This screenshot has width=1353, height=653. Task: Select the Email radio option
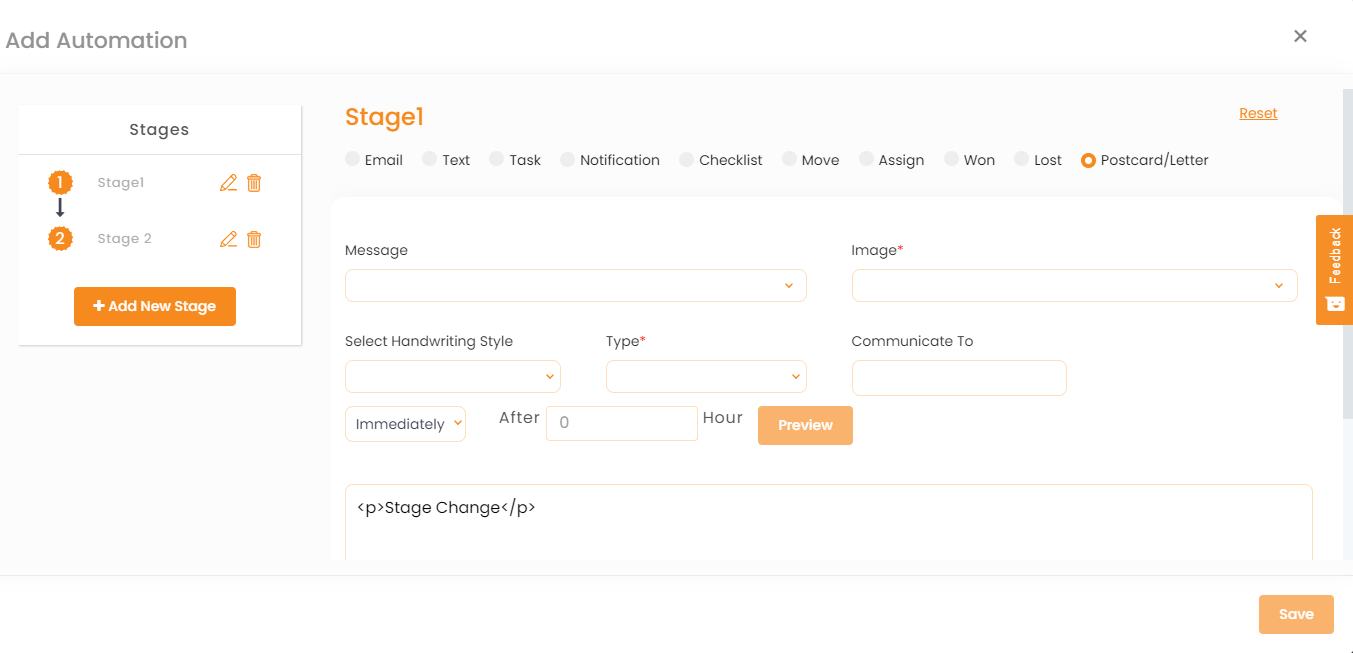coord(352,159)
